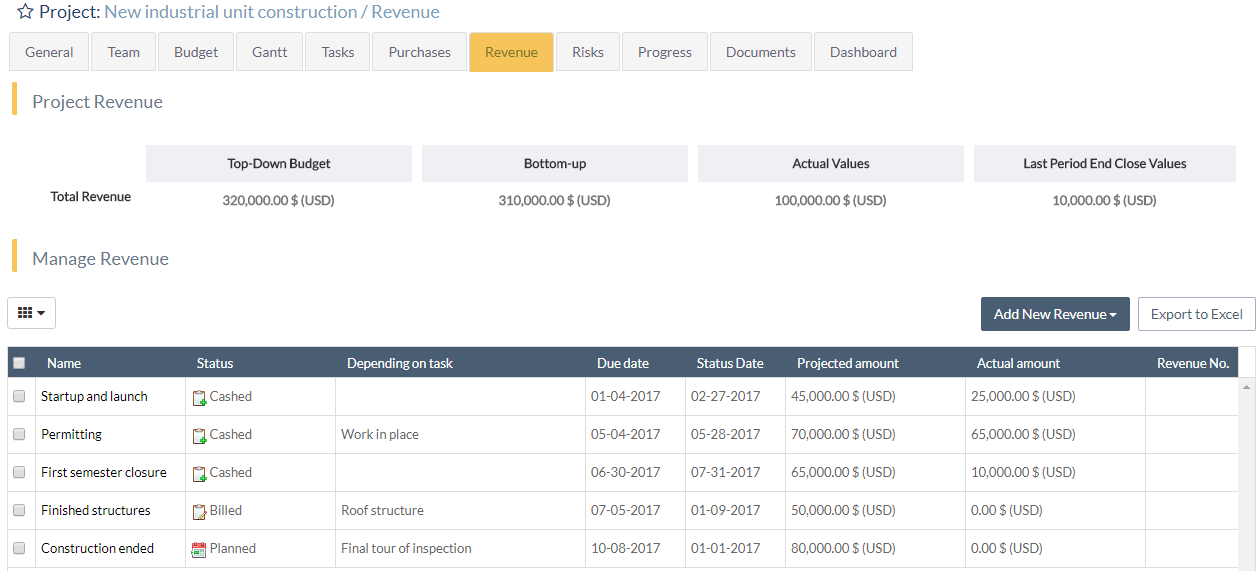Image resolution: width=1259 pixels, height=571 pixels.
Task: Click Billed status icon for Finished structures
Action: (x=199, y=511)
